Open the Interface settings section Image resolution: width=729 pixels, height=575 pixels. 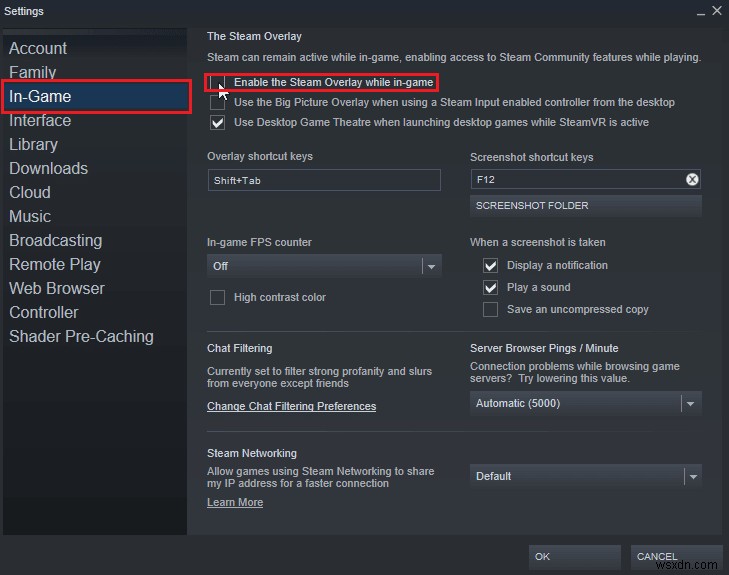point(40,120)
